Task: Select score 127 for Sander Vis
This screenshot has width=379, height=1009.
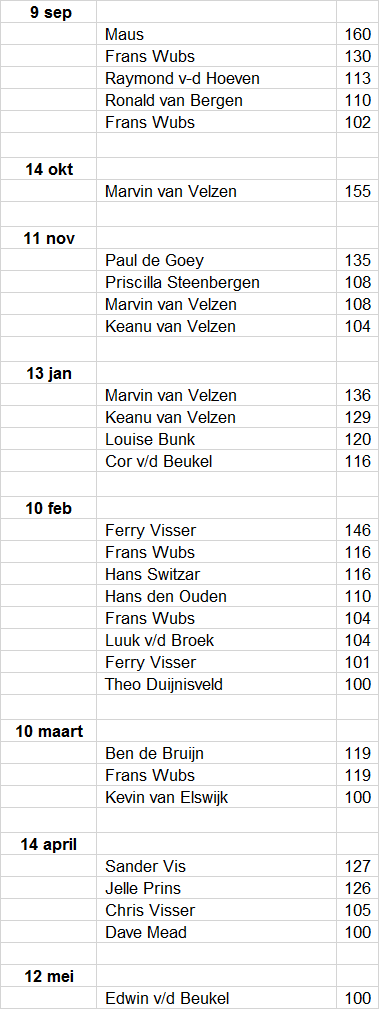Action: click(x=357, y=866)
